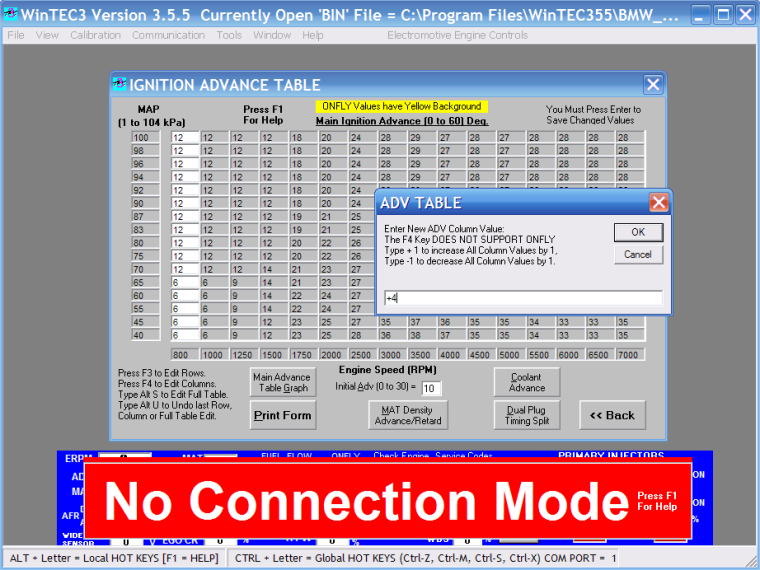Click the Print Form button
The height and width of the screenshot is (570, 760).
click(283, 415)
